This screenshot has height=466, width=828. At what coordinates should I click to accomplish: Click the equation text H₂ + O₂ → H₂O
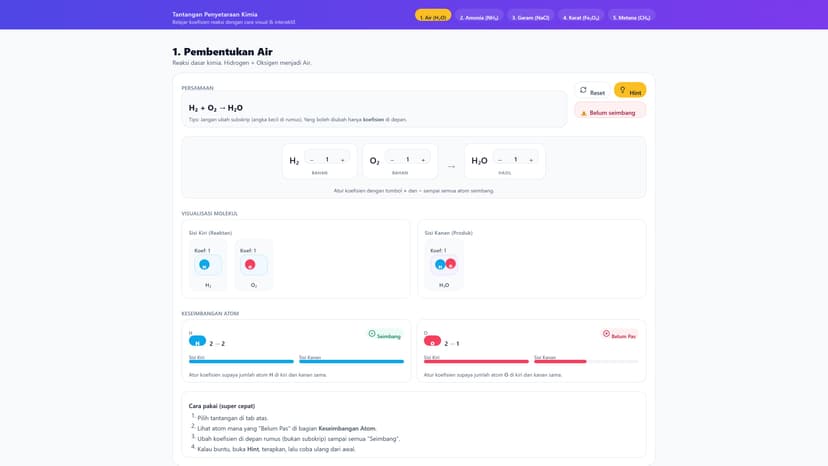tap(215, 108)
